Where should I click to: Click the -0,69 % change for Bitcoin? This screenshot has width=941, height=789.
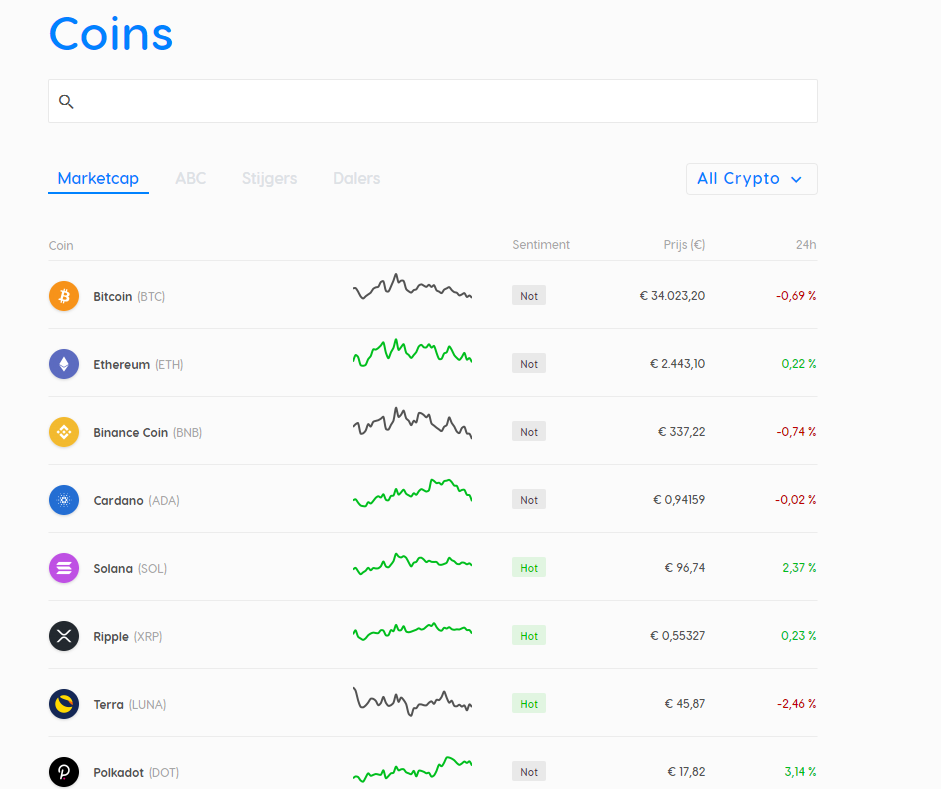pyautogui.click(x=796, y=296)
